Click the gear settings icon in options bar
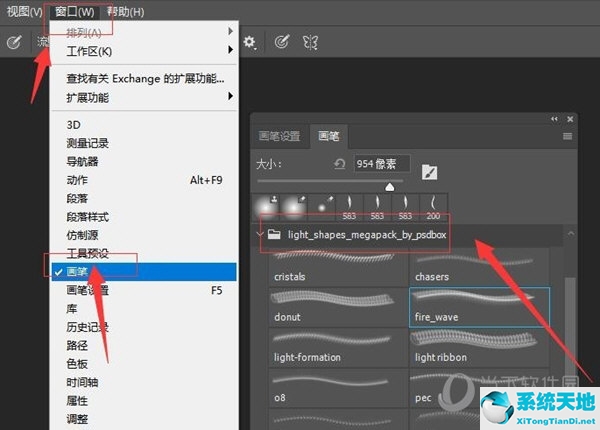 point(249,42)
